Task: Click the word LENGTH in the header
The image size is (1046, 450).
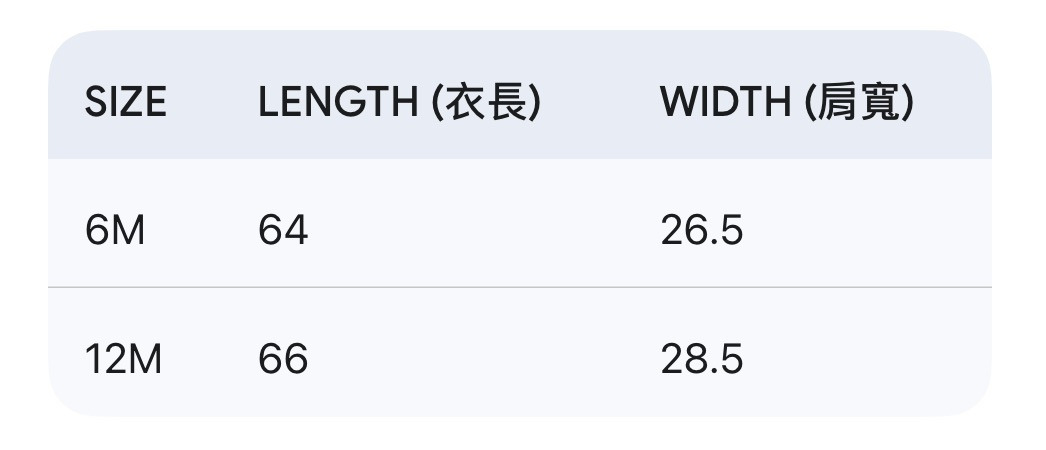Action: pos(338,102)
